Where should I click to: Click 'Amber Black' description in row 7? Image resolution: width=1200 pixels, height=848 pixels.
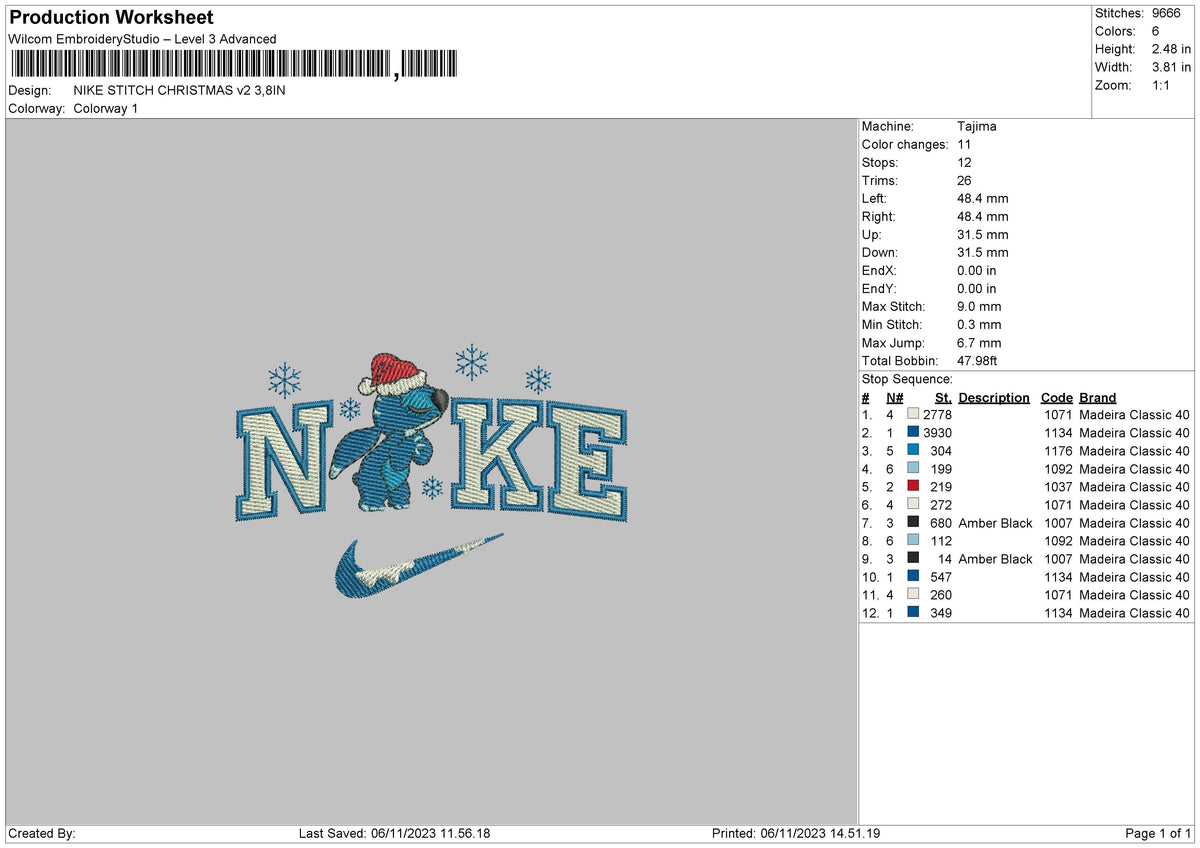click(x=995, y=523)
